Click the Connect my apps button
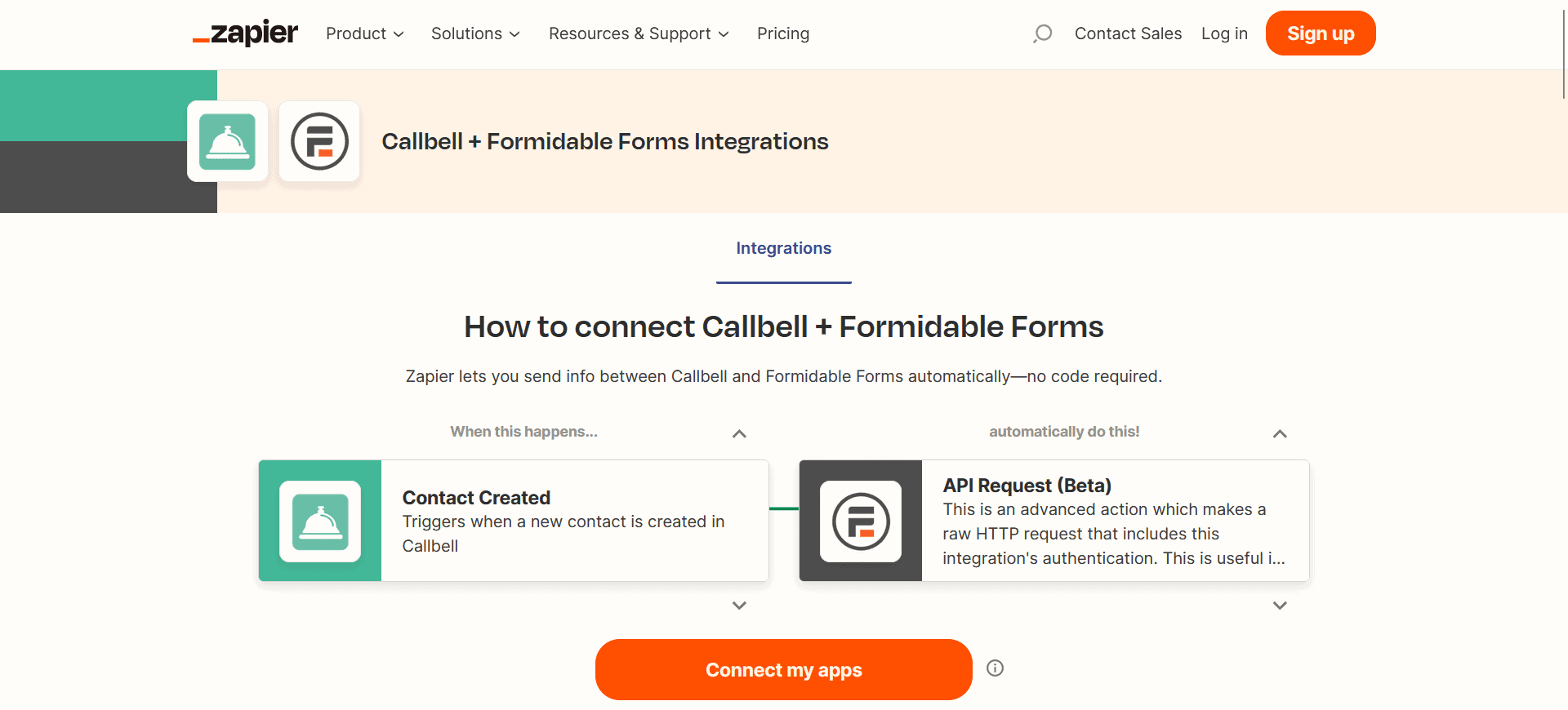 pyautogui.click(x=783, y=669)
